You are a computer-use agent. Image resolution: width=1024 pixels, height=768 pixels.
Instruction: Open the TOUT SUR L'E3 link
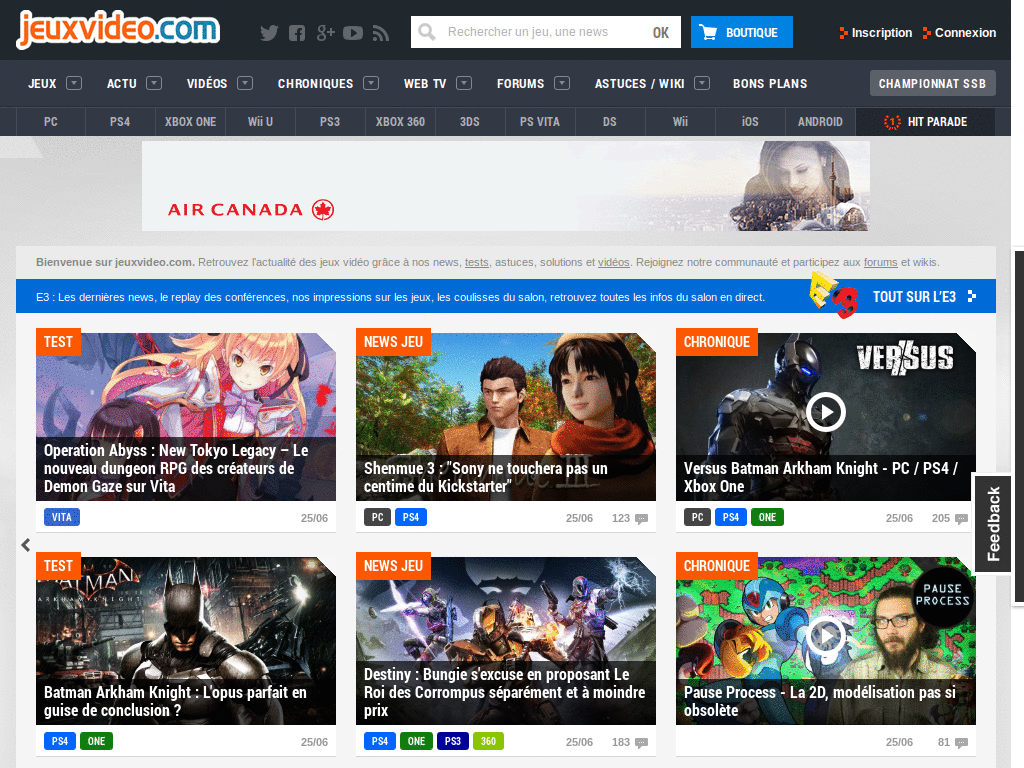pyautogui.click(x=924, y=296)
